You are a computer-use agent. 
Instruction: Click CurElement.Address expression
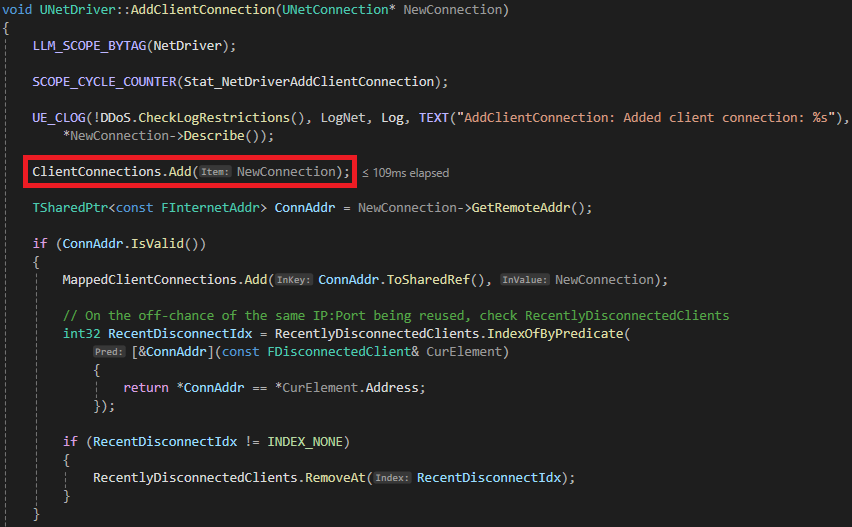[350, 387]
